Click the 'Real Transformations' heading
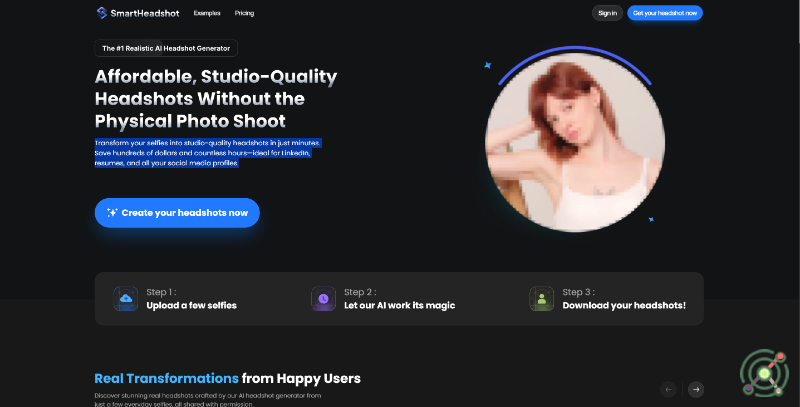This screenshot has height=407, width=800. click(166, 378)
